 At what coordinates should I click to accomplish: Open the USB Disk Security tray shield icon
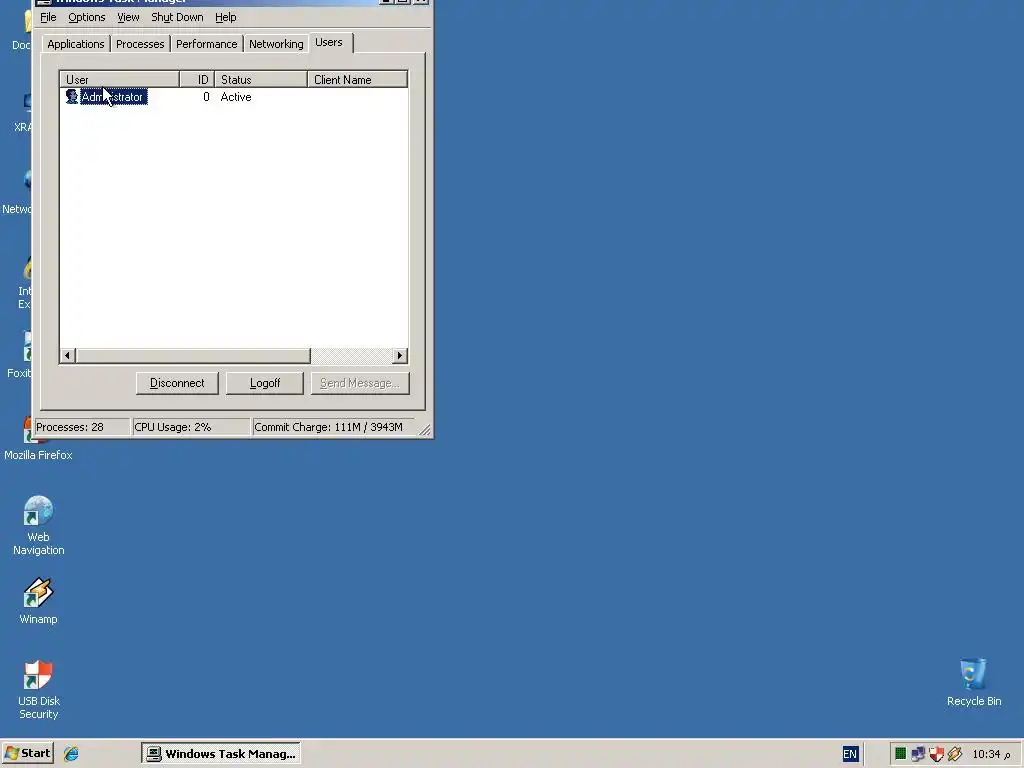click(x=936, y=754)
